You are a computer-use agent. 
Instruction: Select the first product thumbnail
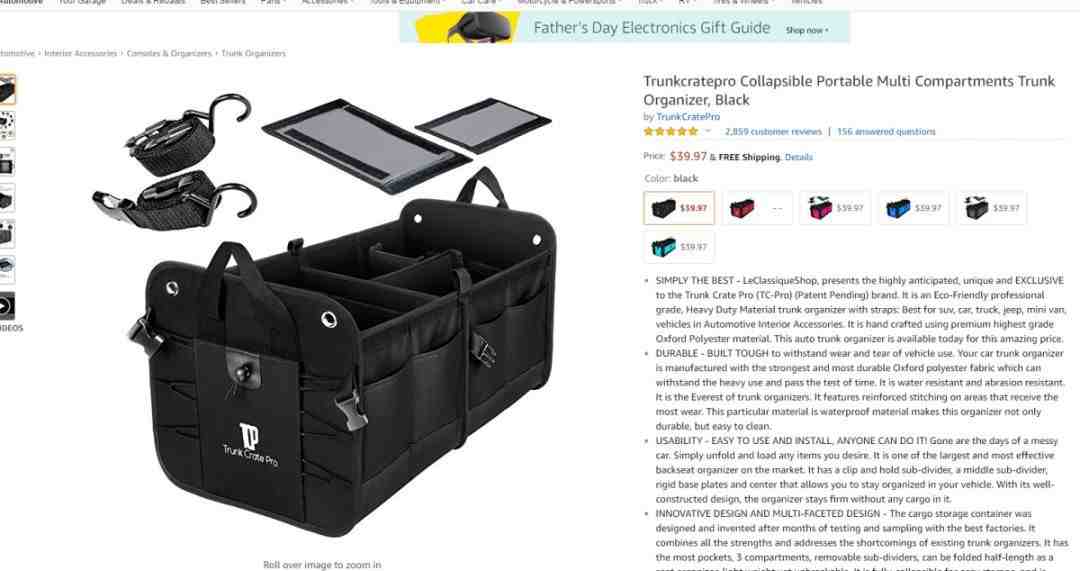[7, 90]
